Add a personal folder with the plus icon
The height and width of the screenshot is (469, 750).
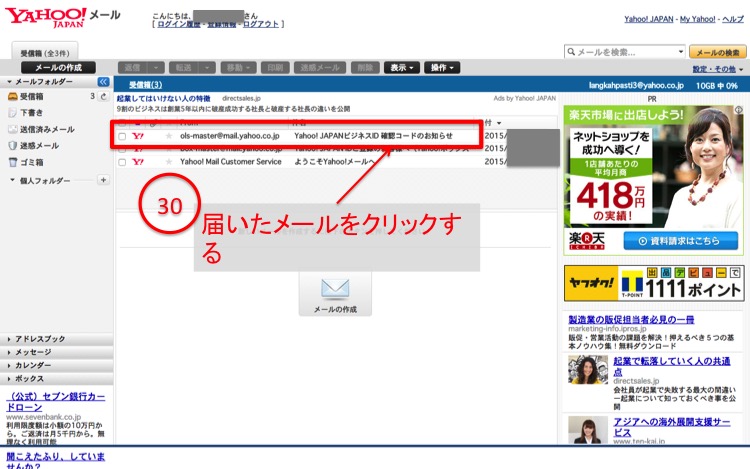pos(103,180)
